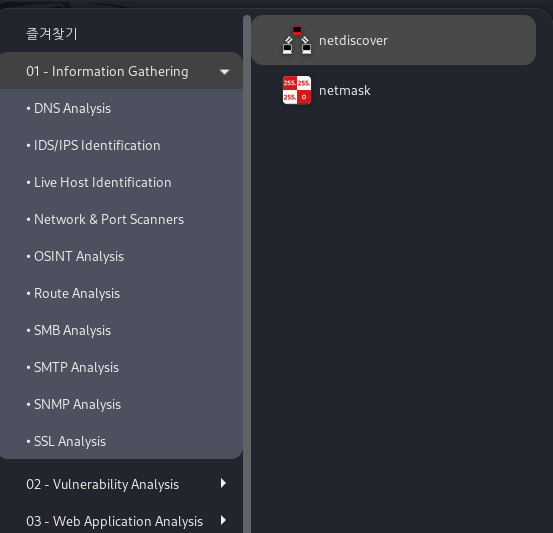Launch netmask from the list
Image resolution: width=553 pixels, height=533 pixels.
[394, 90]
